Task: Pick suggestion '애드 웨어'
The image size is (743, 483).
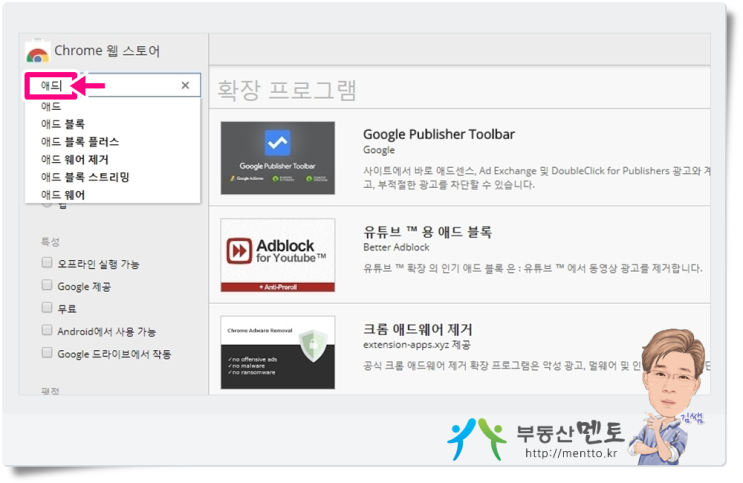Action: pyautogui.click(x=63, y=195)
